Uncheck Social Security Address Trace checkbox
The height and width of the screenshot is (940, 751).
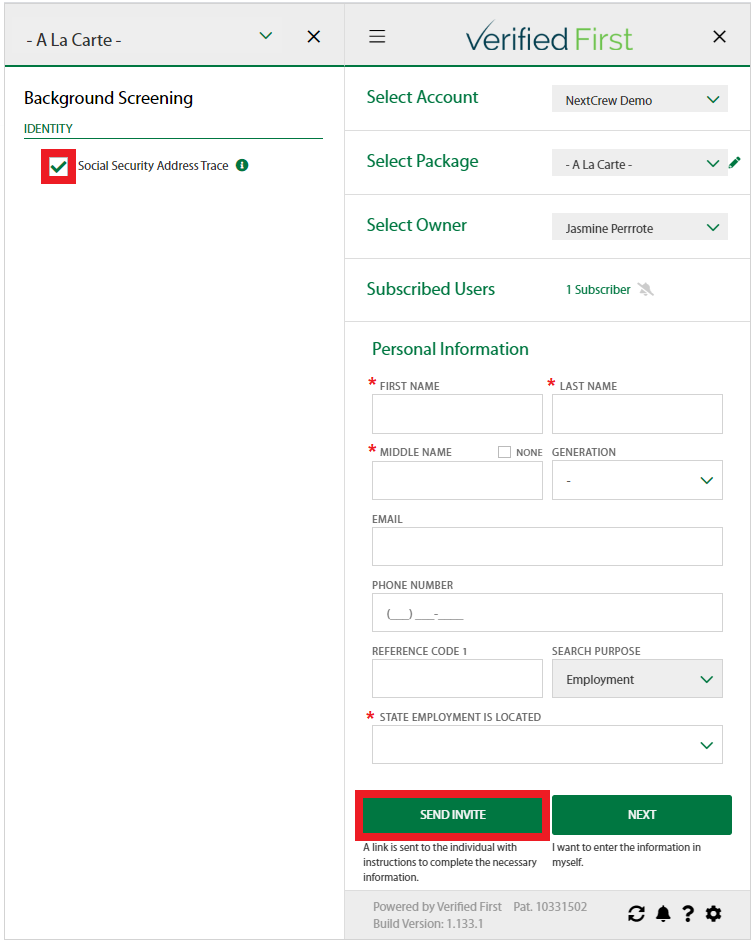coord(58,166)
